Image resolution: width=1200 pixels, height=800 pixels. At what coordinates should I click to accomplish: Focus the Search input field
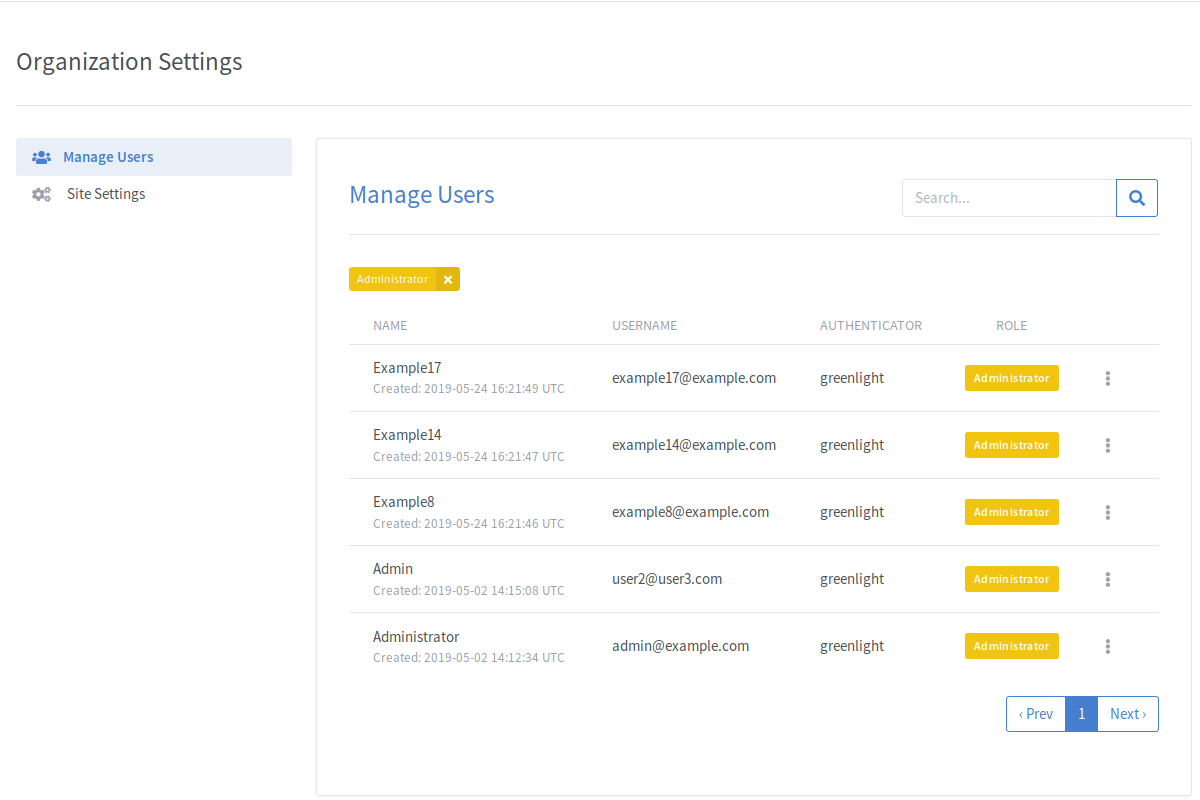[x=1008, y=198]
